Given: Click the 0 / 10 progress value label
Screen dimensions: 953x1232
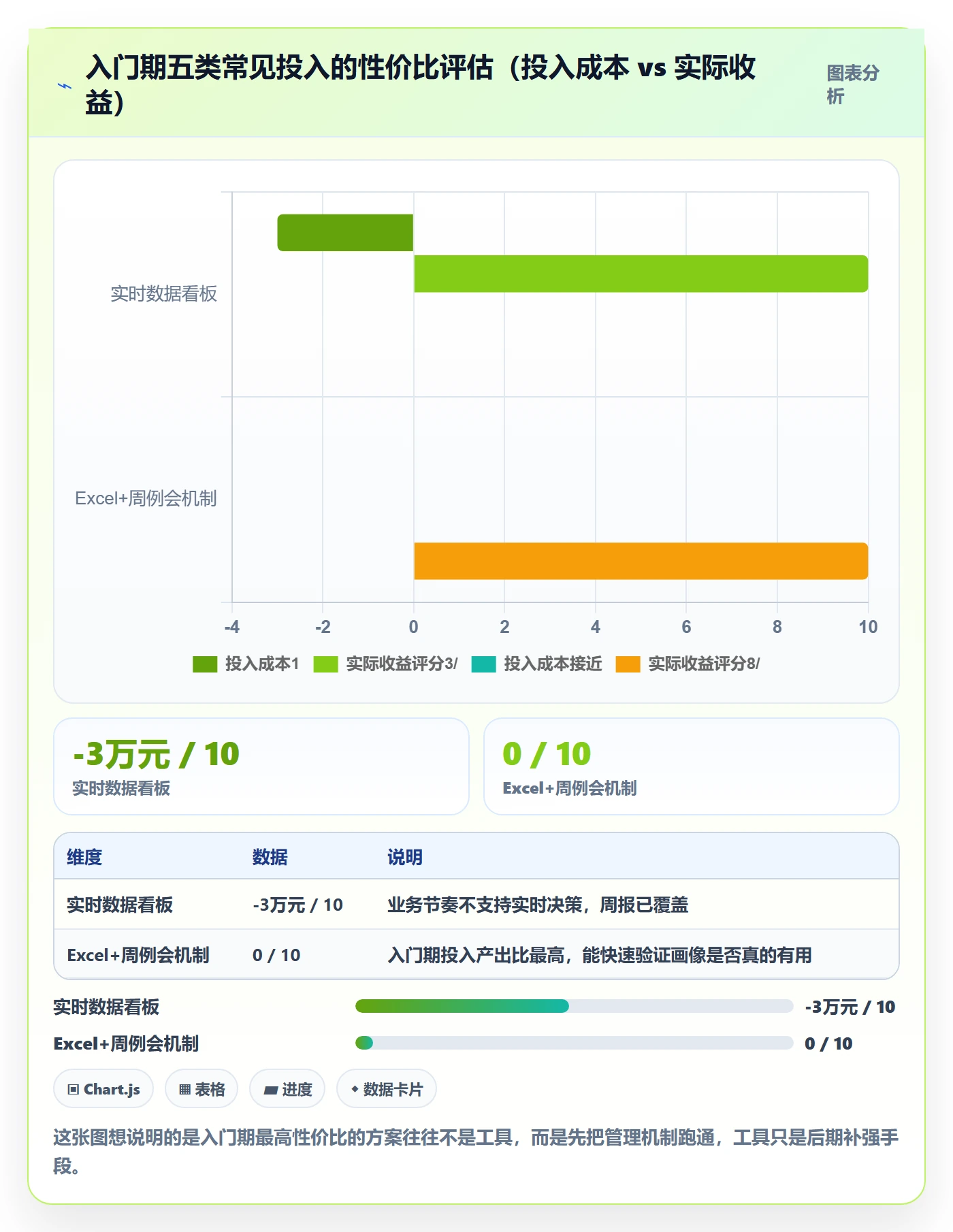Looking at the screenshot, I should [x=828, y=1043].
